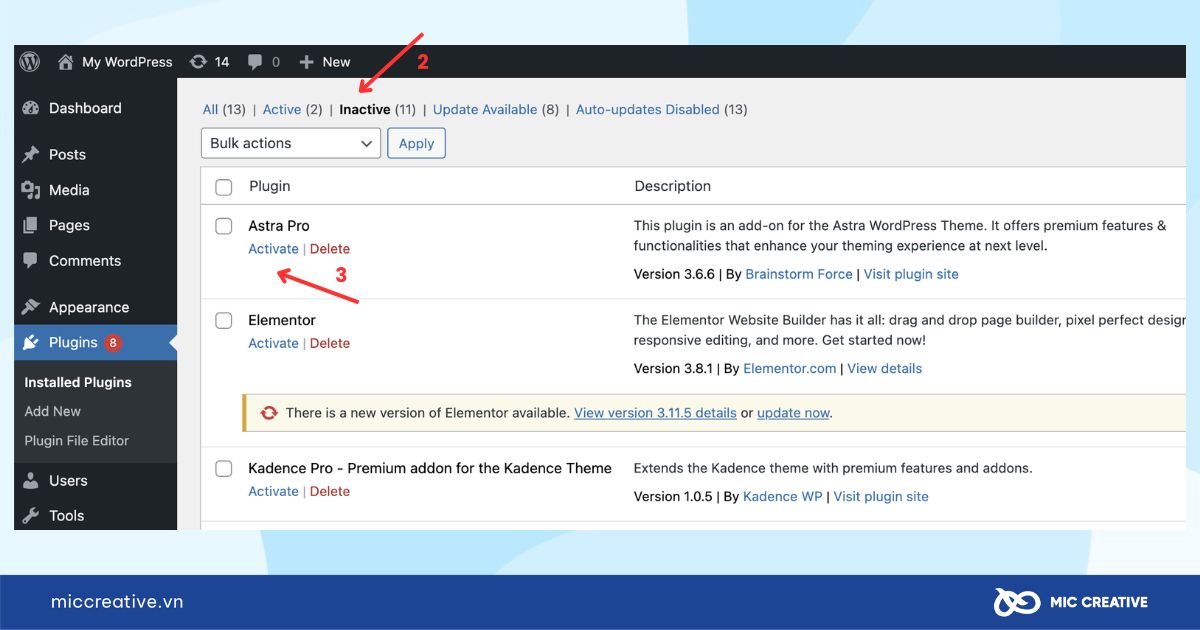Show Auto-updates Disabled filter
The image size is (1200, 630).
[x=648, y=109]
